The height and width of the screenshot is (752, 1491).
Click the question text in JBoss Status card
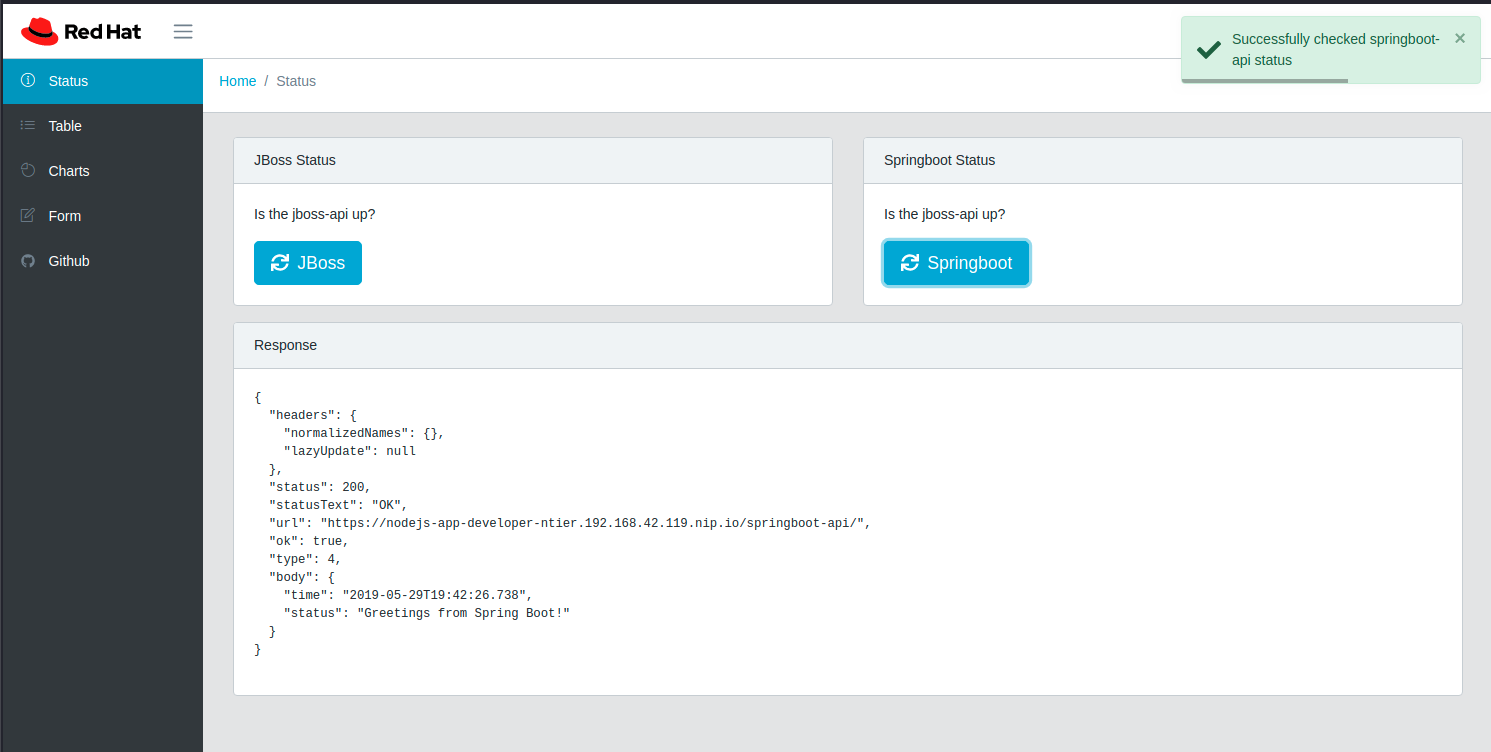click(315, 214)
